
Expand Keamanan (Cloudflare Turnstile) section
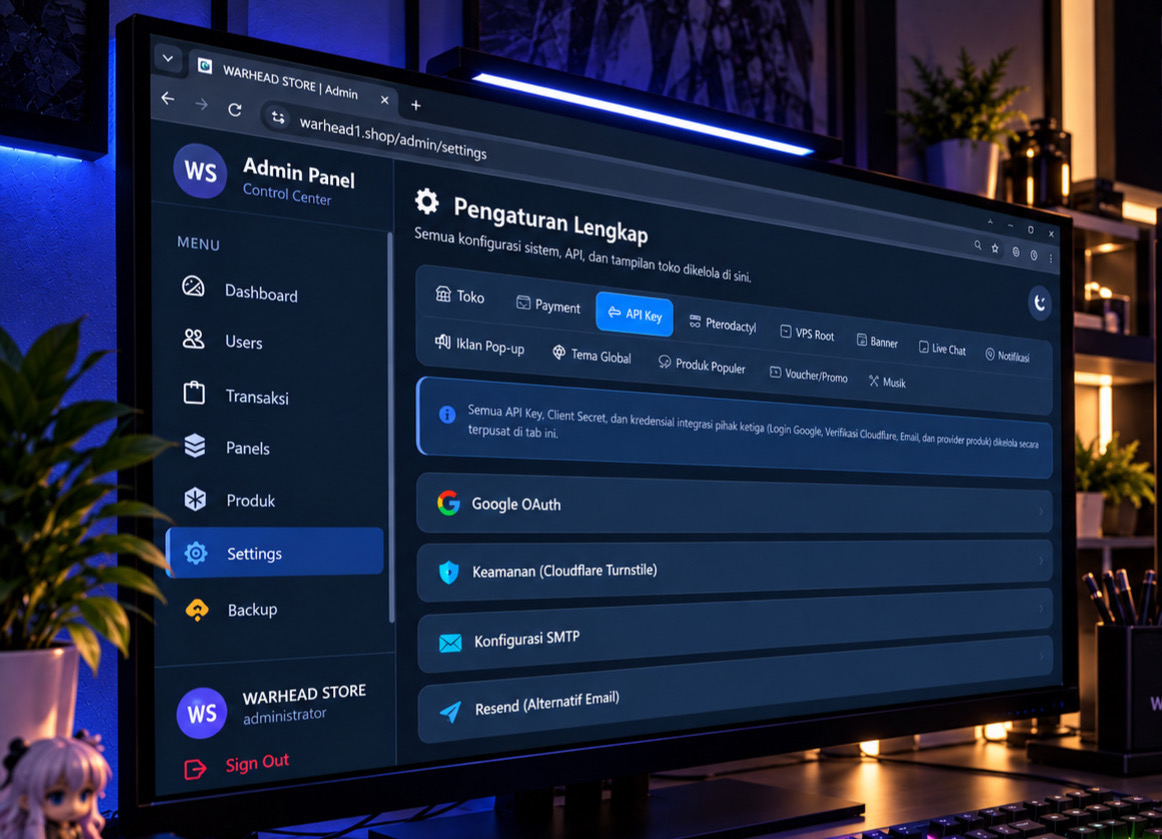734,571
